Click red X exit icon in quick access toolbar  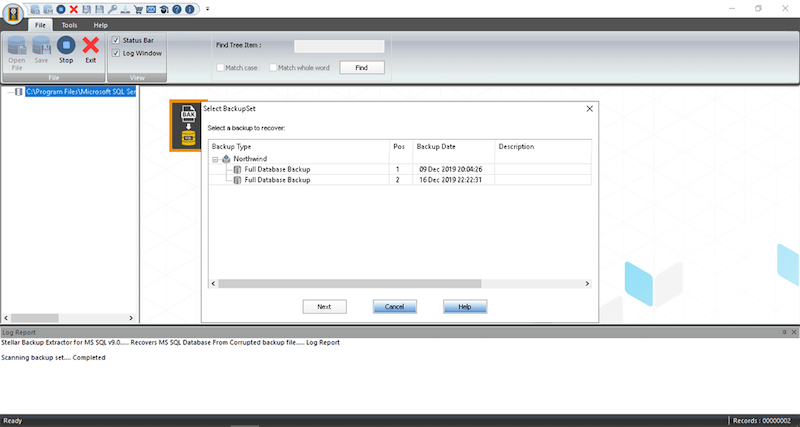click(x=73, y=9)
